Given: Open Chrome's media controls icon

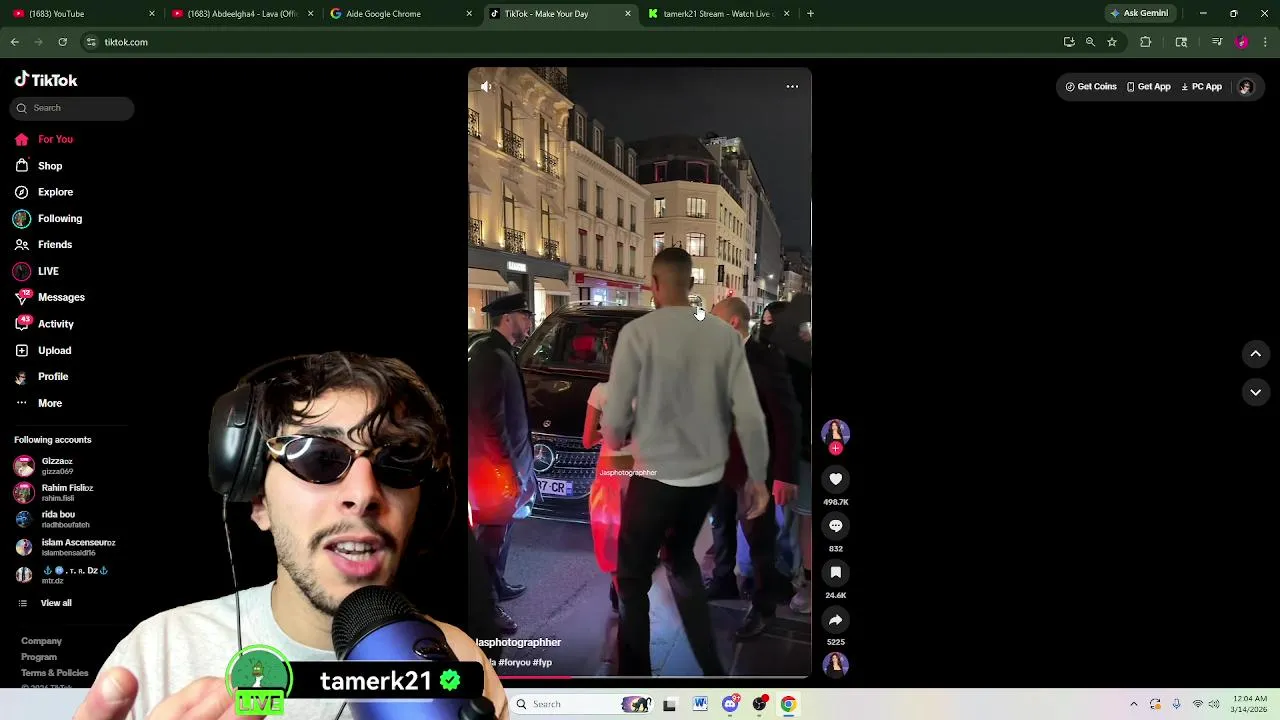Looking at the screenshot, I should [1217, 42].
